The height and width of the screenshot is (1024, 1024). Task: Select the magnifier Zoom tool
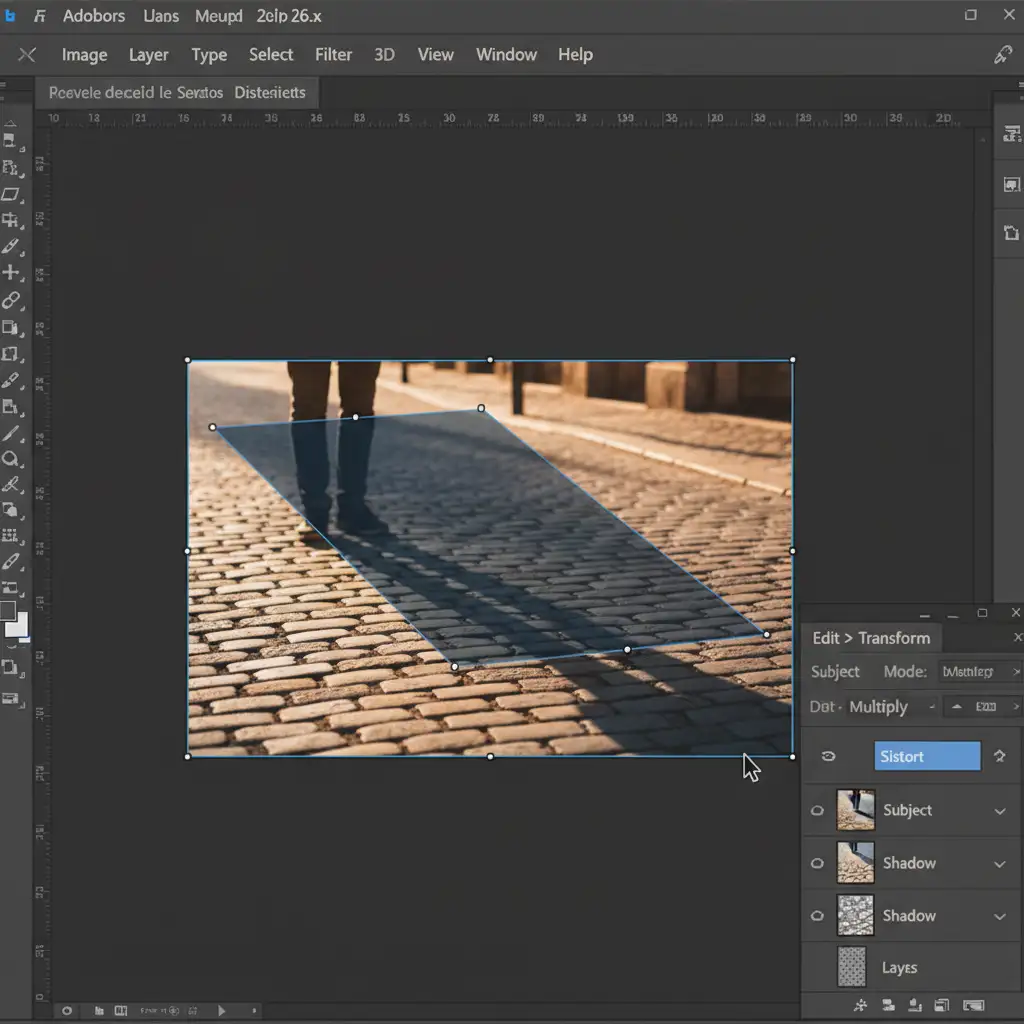click(11, 459)
